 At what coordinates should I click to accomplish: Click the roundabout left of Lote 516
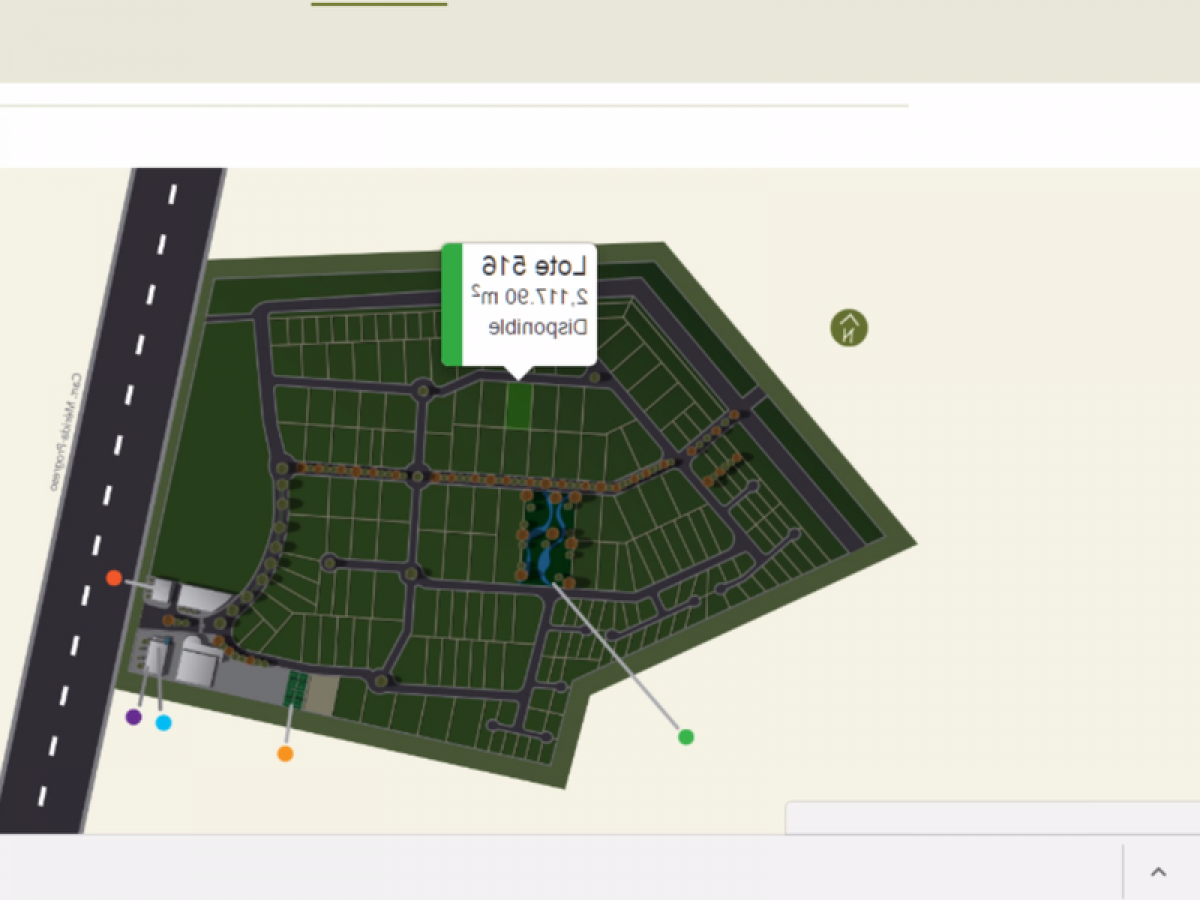tap(424, 390)
